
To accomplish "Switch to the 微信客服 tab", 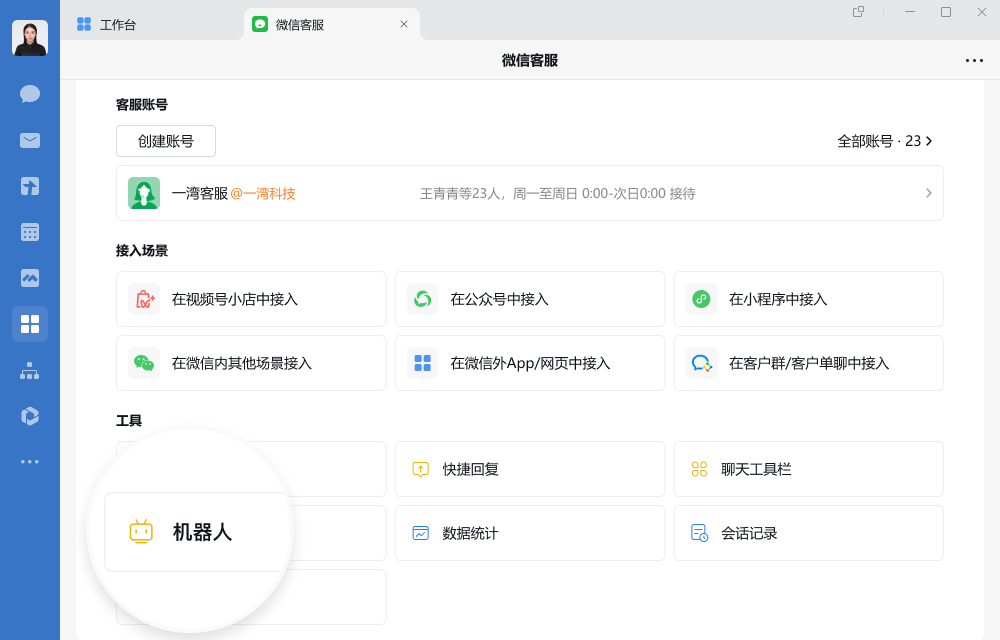I will pos(332,24).
